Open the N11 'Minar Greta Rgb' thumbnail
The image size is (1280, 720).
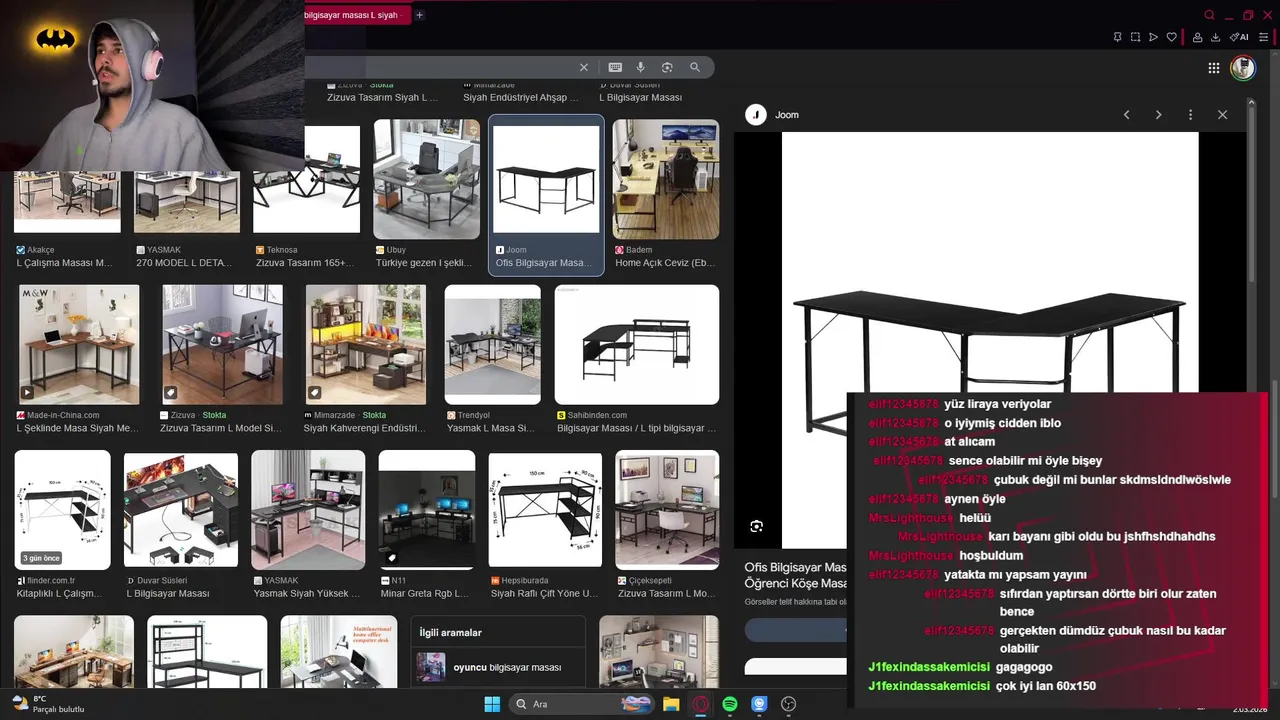[427, 510]
